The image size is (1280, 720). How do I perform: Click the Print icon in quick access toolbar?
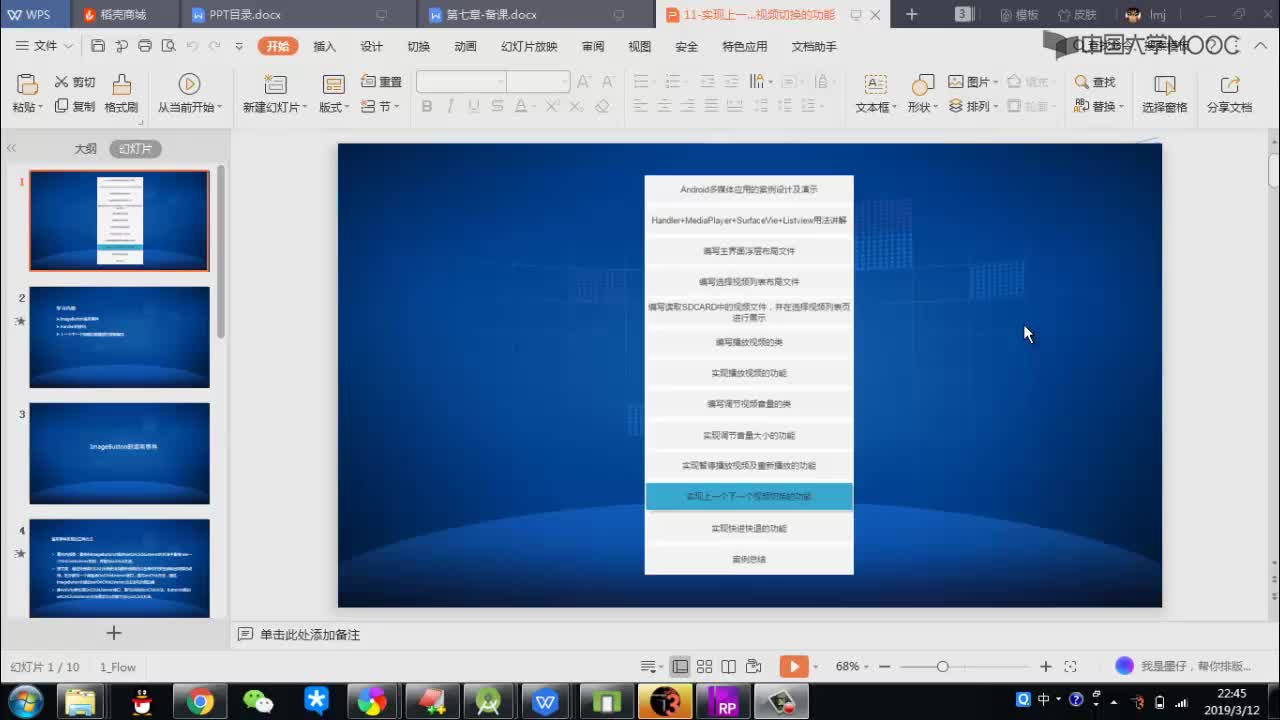[145, 46]
